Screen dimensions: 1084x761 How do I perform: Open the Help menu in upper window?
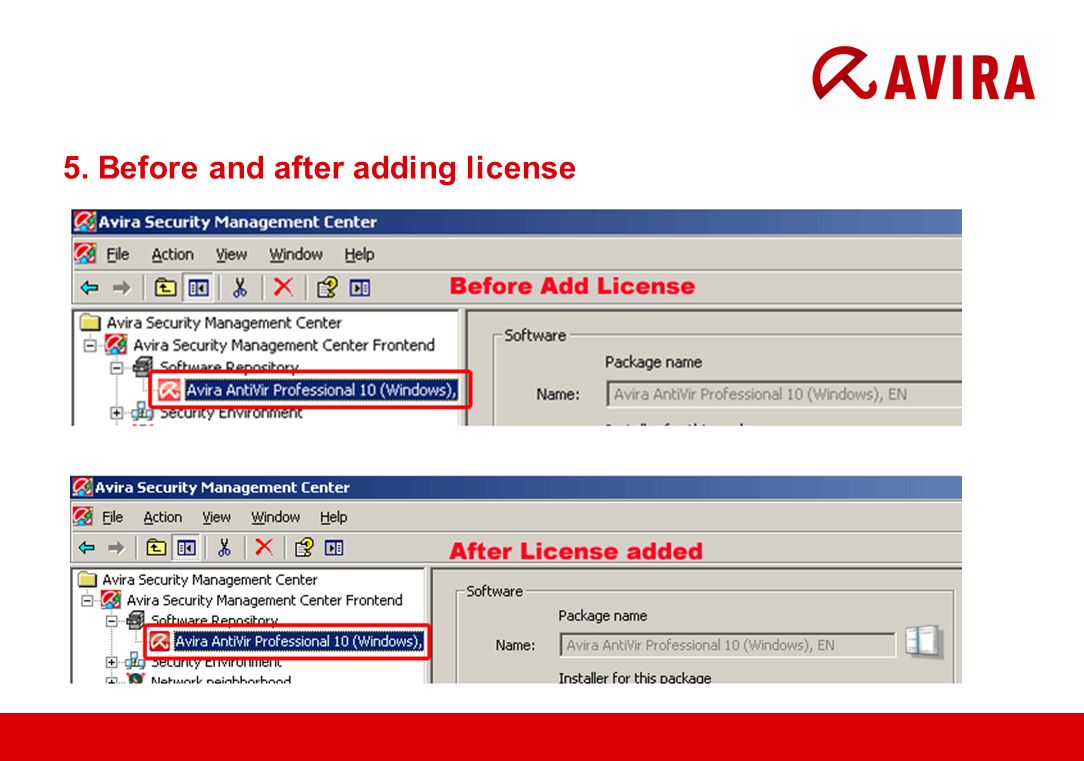coord(359,254)
